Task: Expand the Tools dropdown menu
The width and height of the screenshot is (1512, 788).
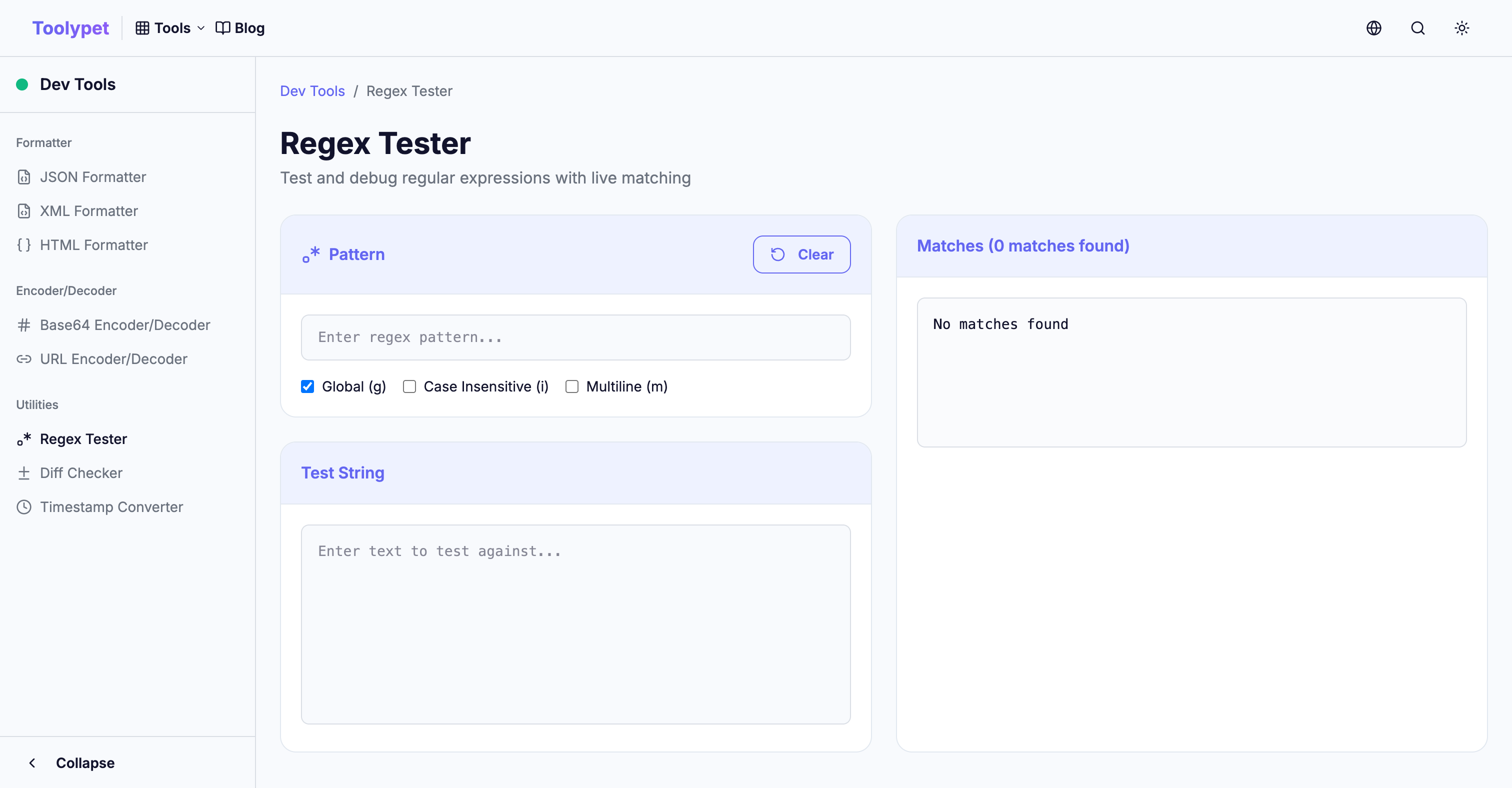Action: pos(170,28)
